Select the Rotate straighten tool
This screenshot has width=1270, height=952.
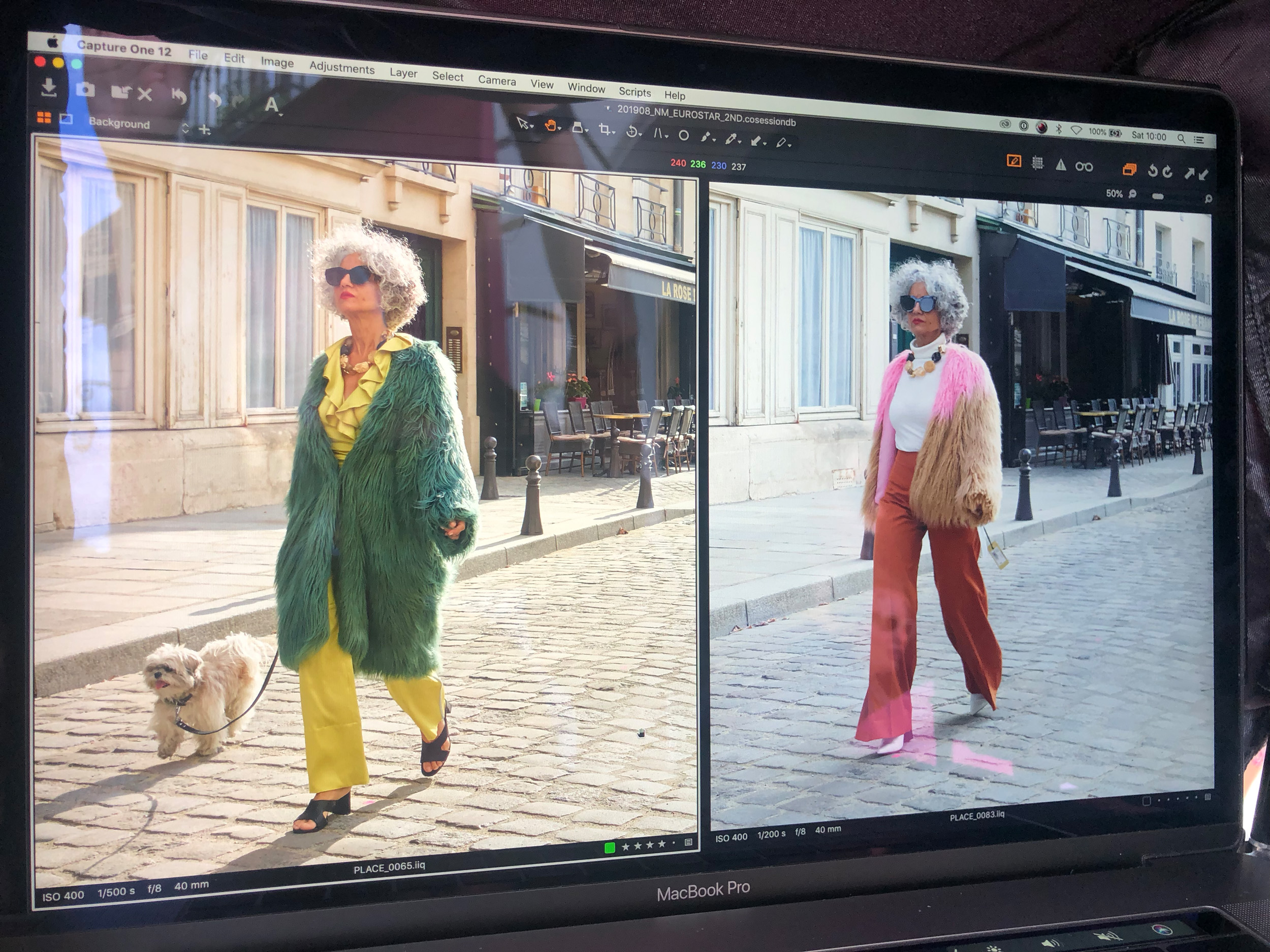[x=631, y=132]
